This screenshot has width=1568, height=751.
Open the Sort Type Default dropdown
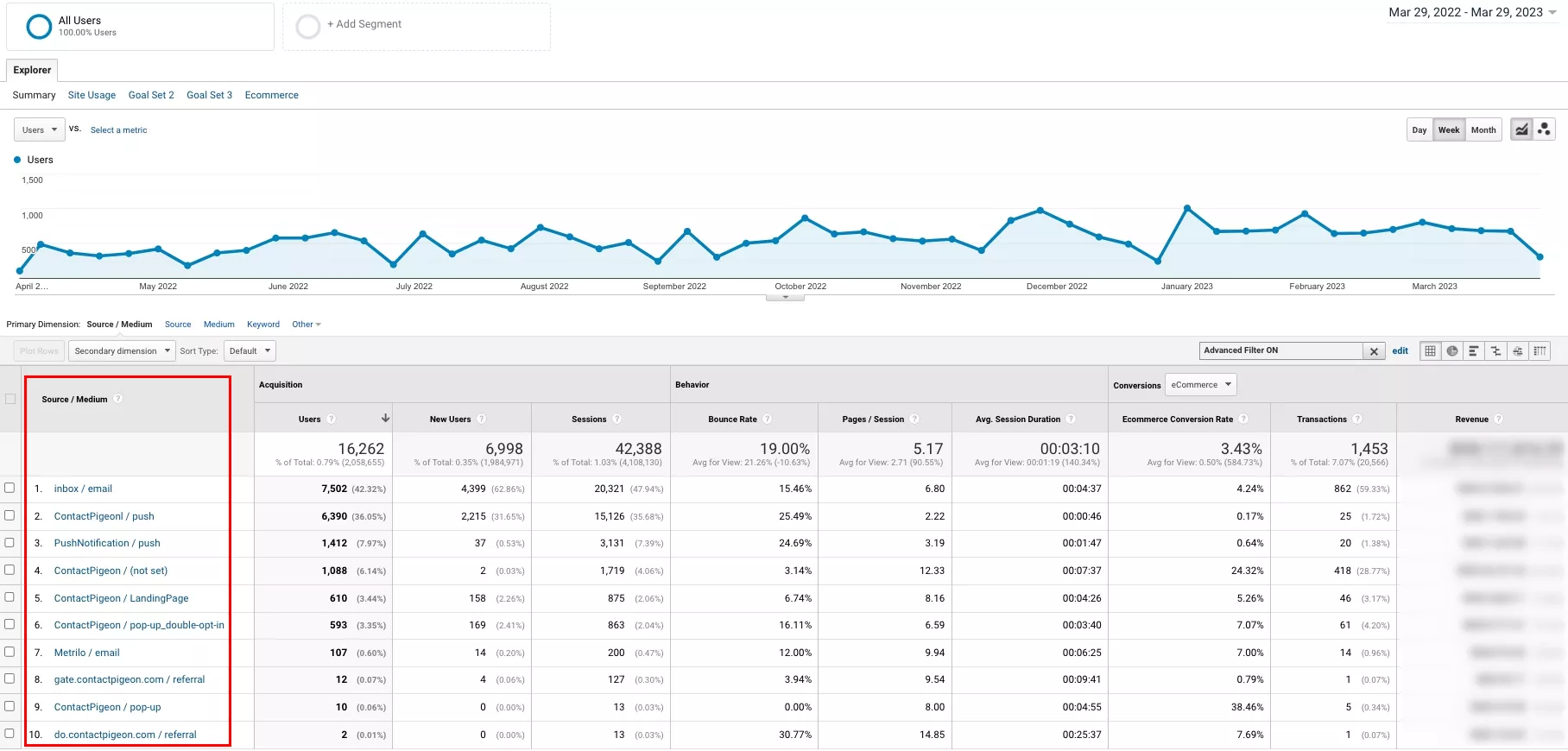click(x=250, y=350)
